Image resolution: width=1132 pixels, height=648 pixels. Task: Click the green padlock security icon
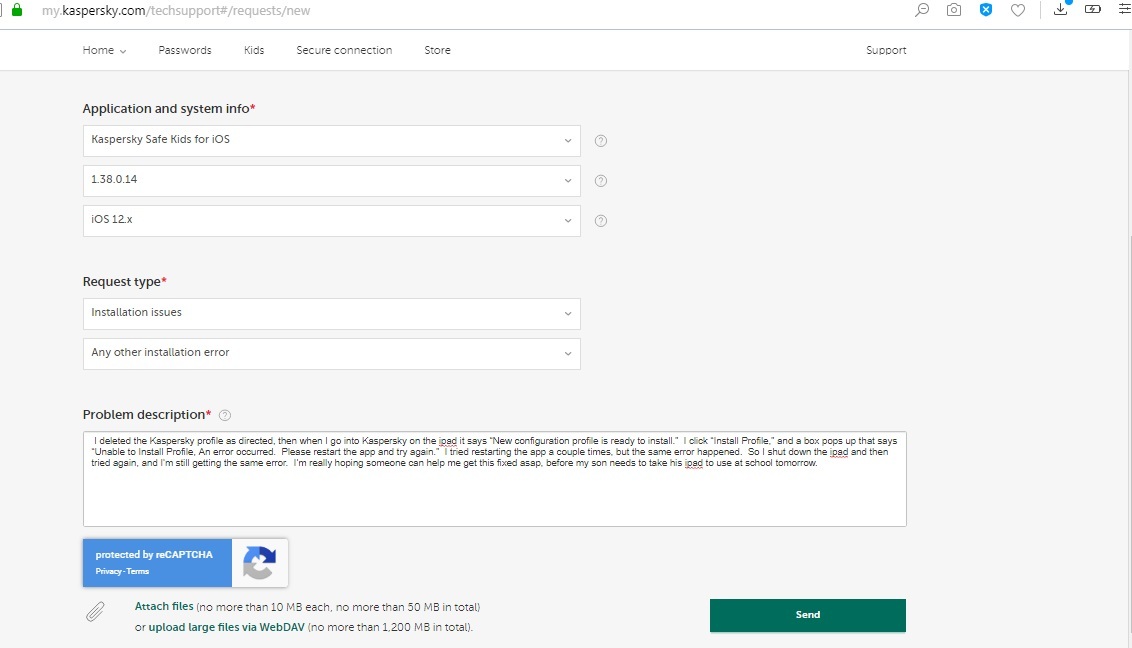[x=17, y=10]
